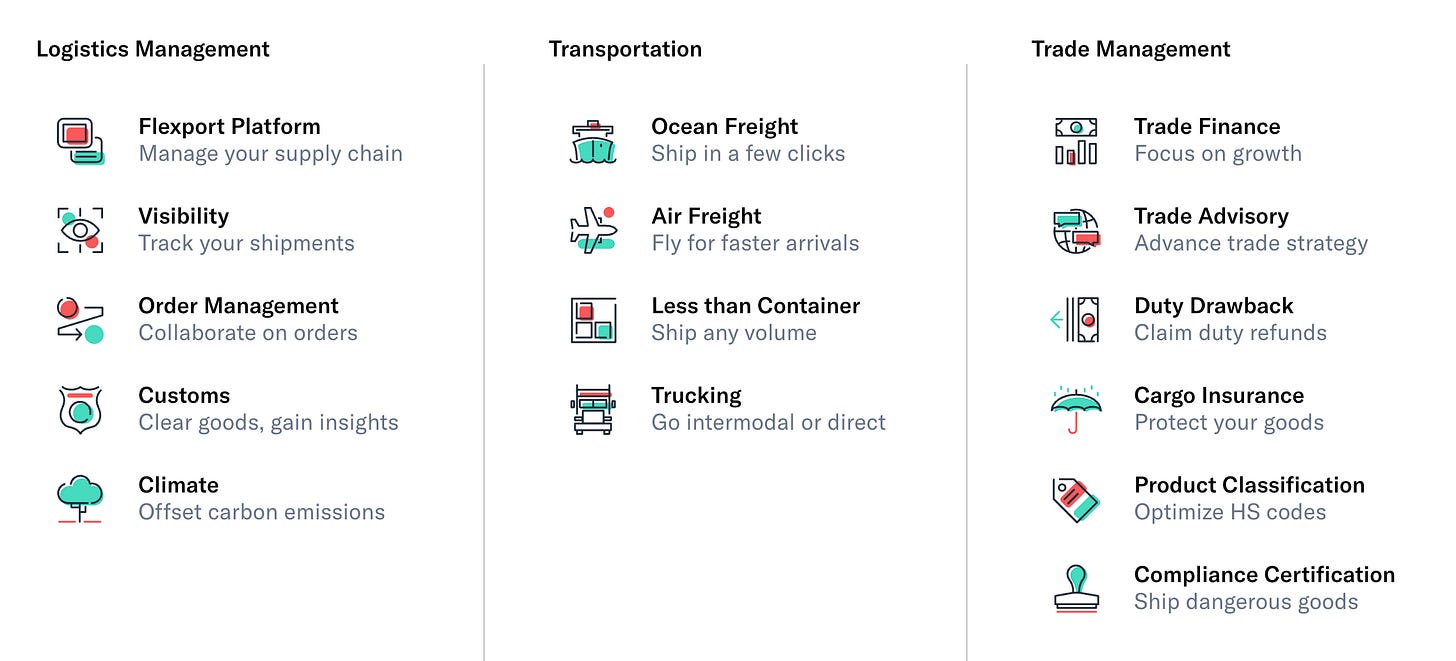
Task: Click the Product Classification tag icon
Action: 1075,499
